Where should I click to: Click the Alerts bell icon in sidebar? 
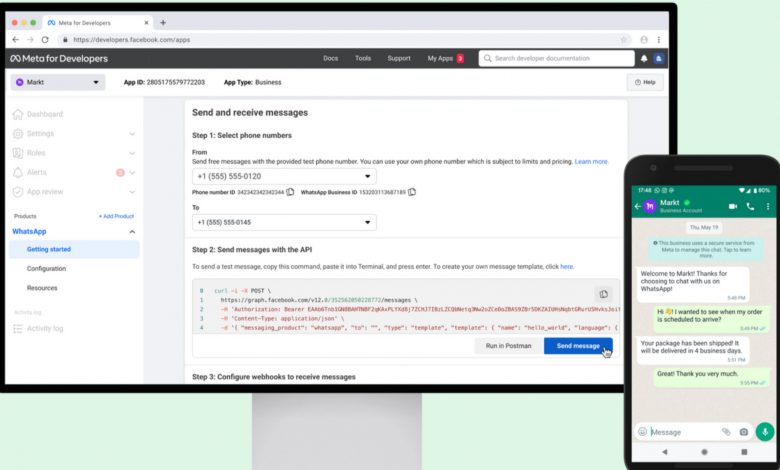pos(18,173)
